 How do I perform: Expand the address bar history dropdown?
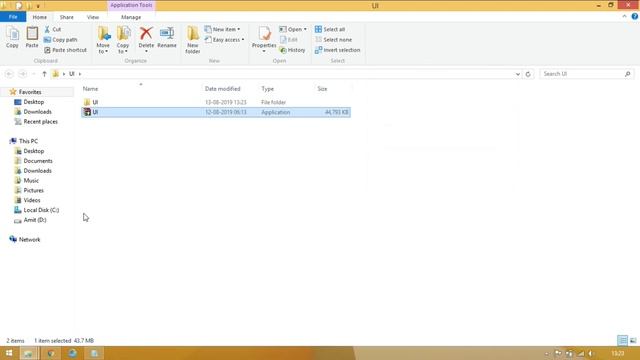[x=518, y=74]
